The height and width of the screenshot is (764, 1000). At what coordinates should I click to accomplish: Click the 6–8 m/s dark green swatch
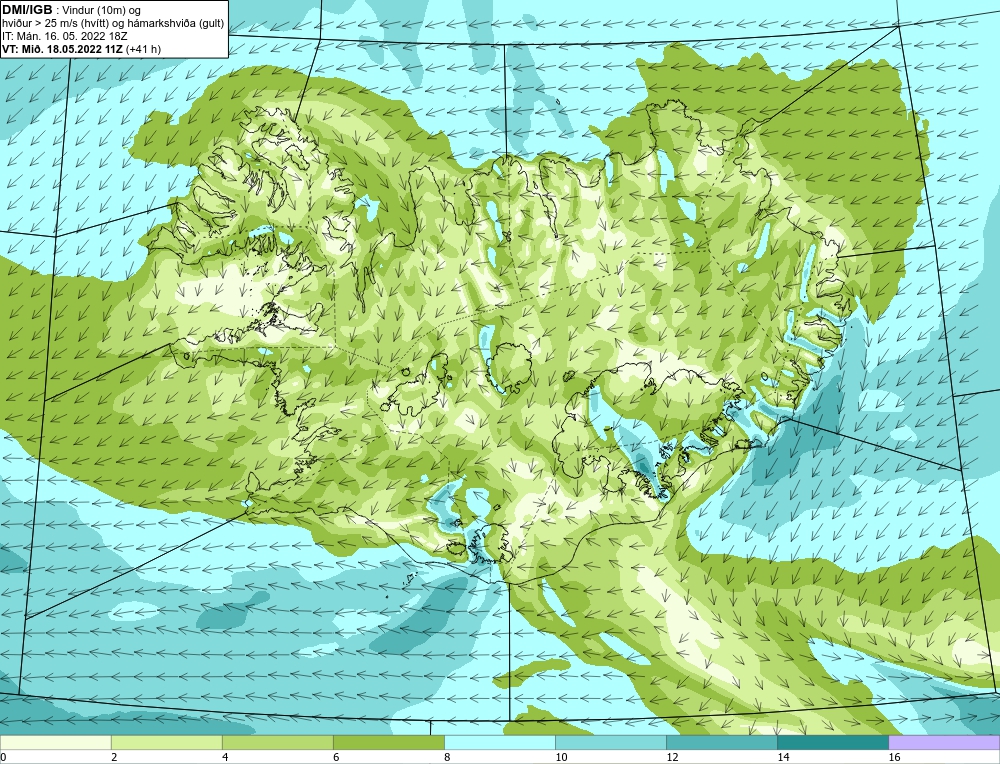388,742
